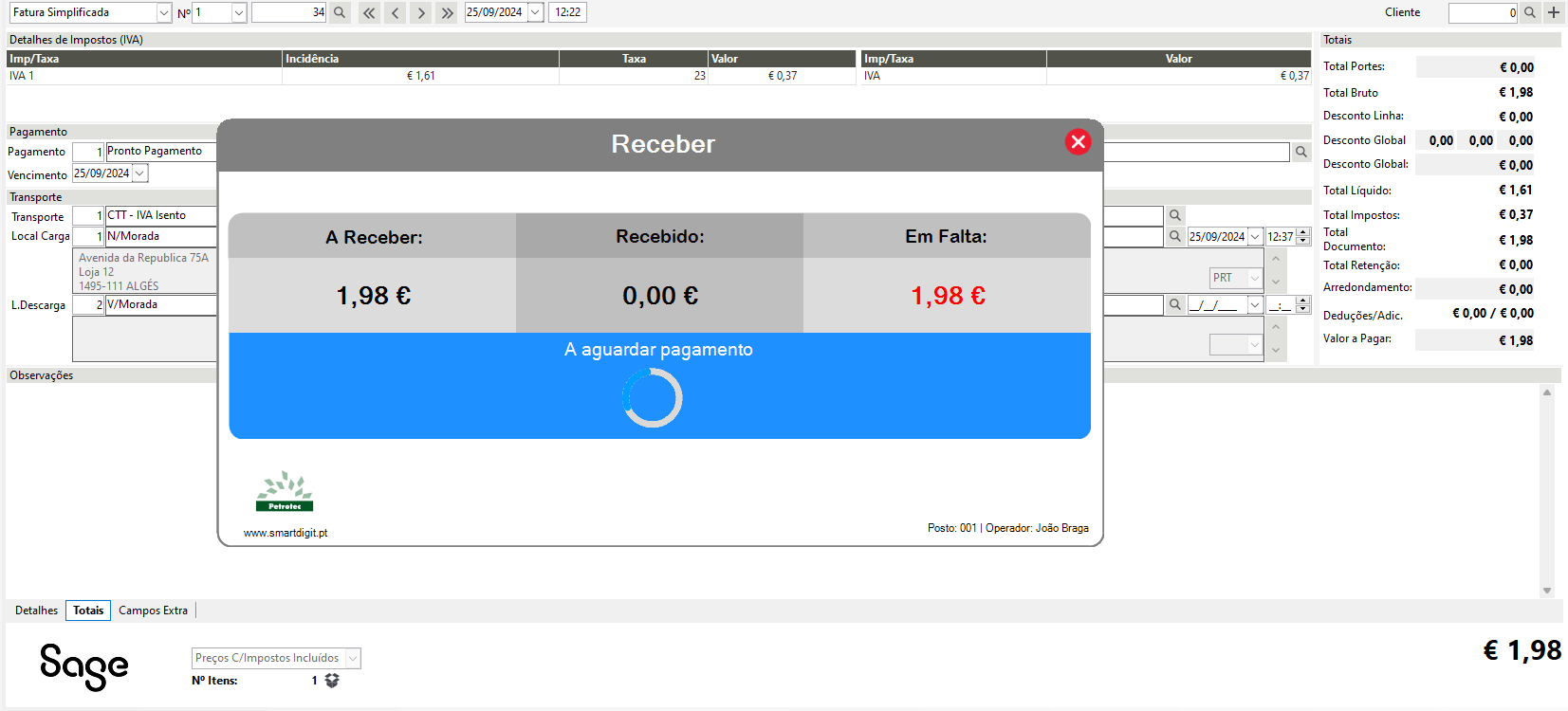This screenshot has width=1568, height=711.
Task: Open L.Descarga date dropdown
Action: click(1255, 304)
